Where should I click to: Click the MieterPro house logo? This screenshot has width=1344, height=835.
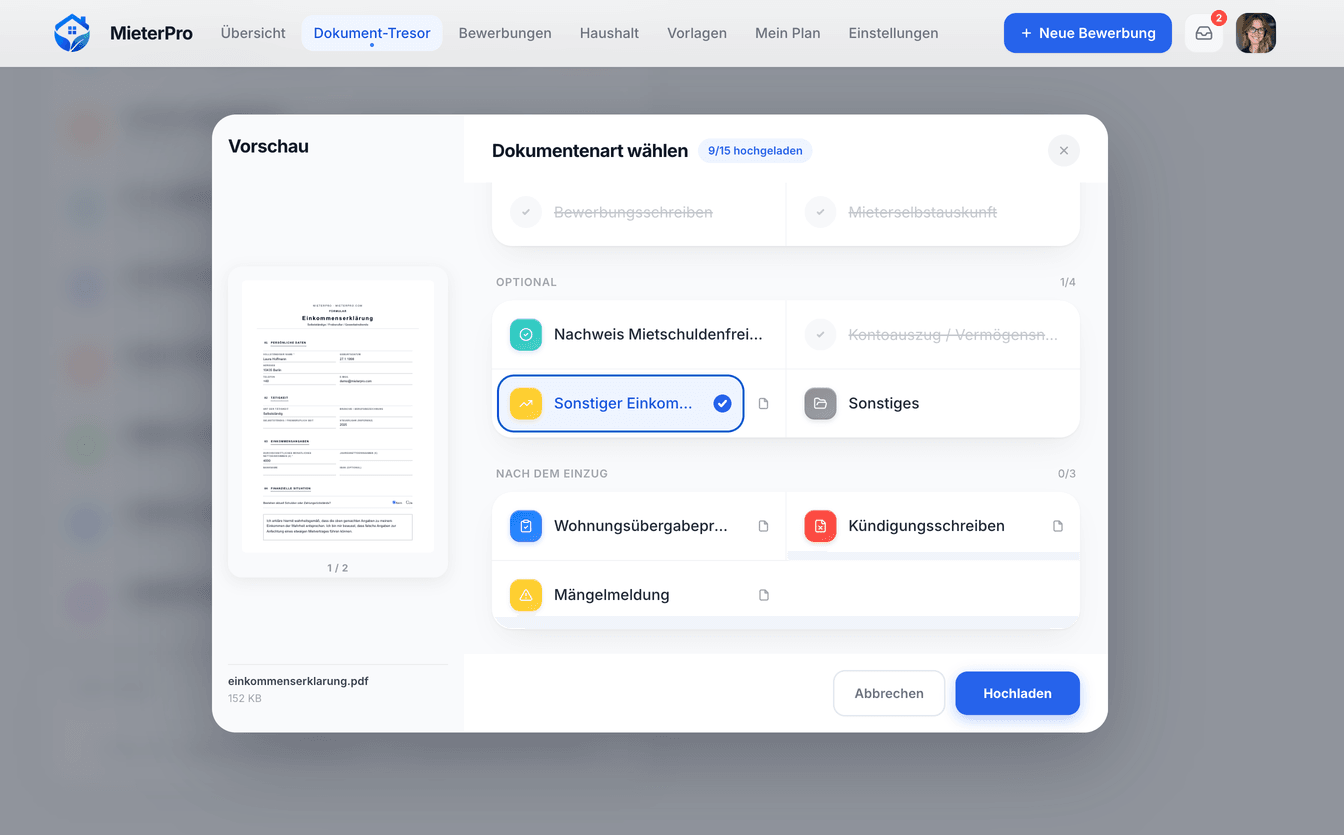click(x=72, y=33)
